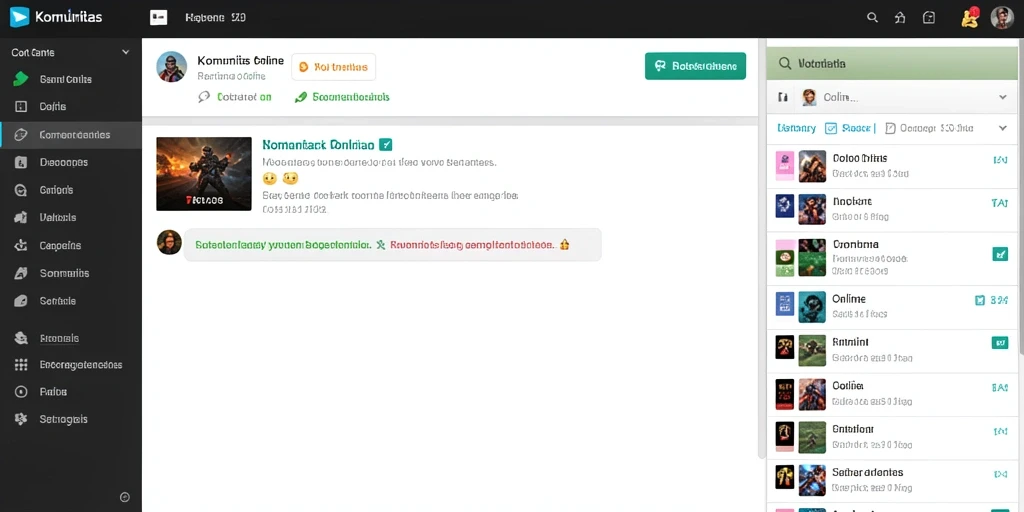Toggle the teal outlined box on the 'Onlime' row
The image size is (1024, 512).
pyautogui.click(x=979, y=300)
